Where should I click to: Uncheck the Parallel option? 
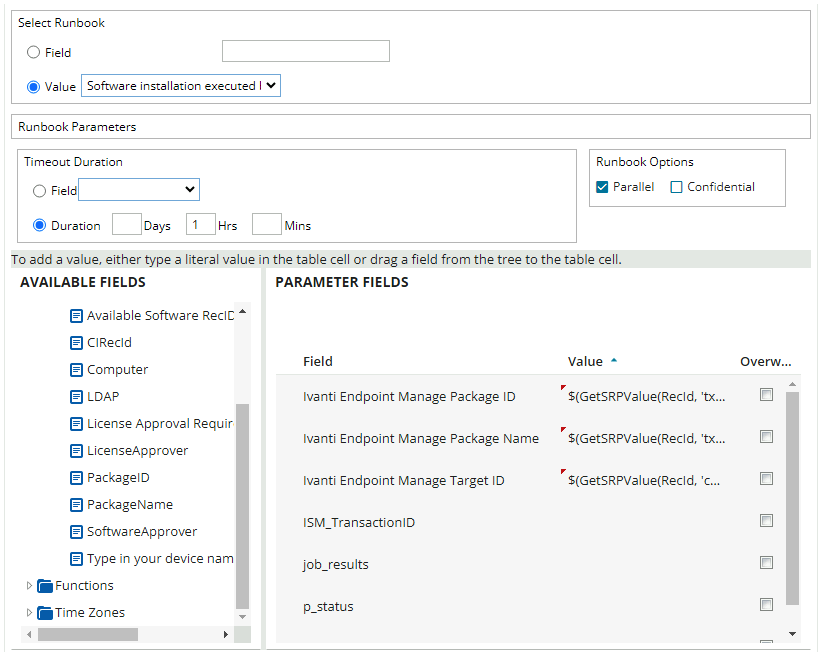click(x=602, y=187)
